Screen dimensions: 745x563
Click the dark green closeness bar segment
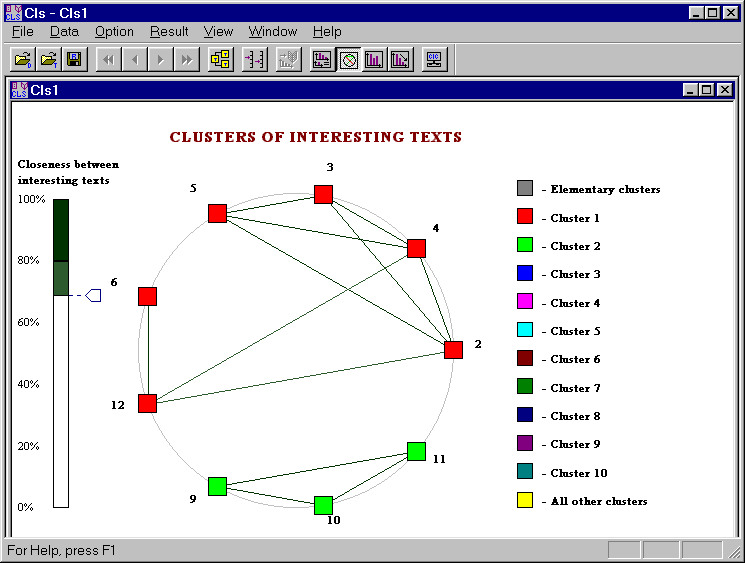[61, 230]
